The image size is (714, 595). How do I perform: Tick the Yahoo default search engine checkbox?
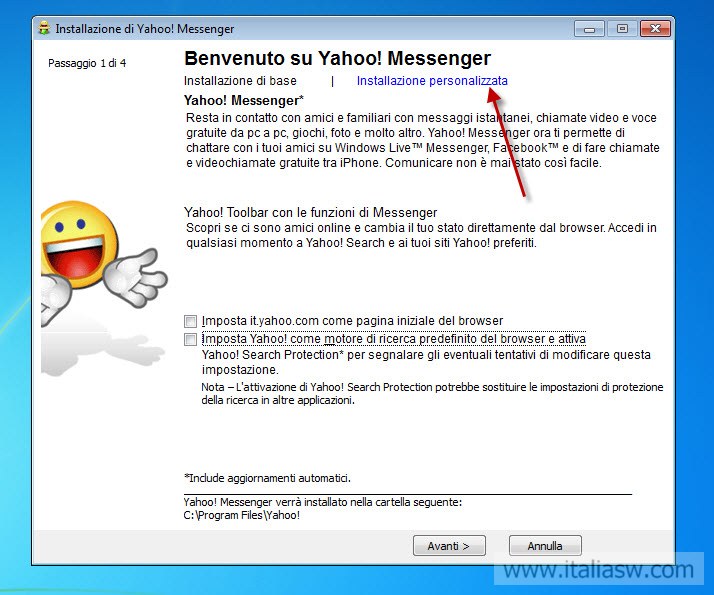[x=190, y=340]
